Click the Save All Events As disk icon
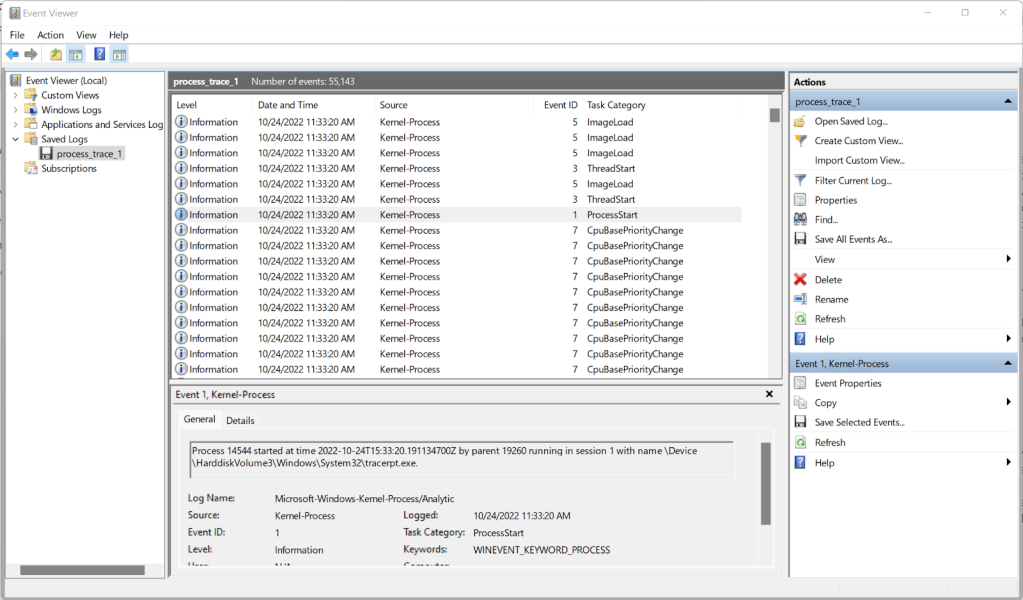Viewport: 1023px width, 600px height. (x=800, y=239)
